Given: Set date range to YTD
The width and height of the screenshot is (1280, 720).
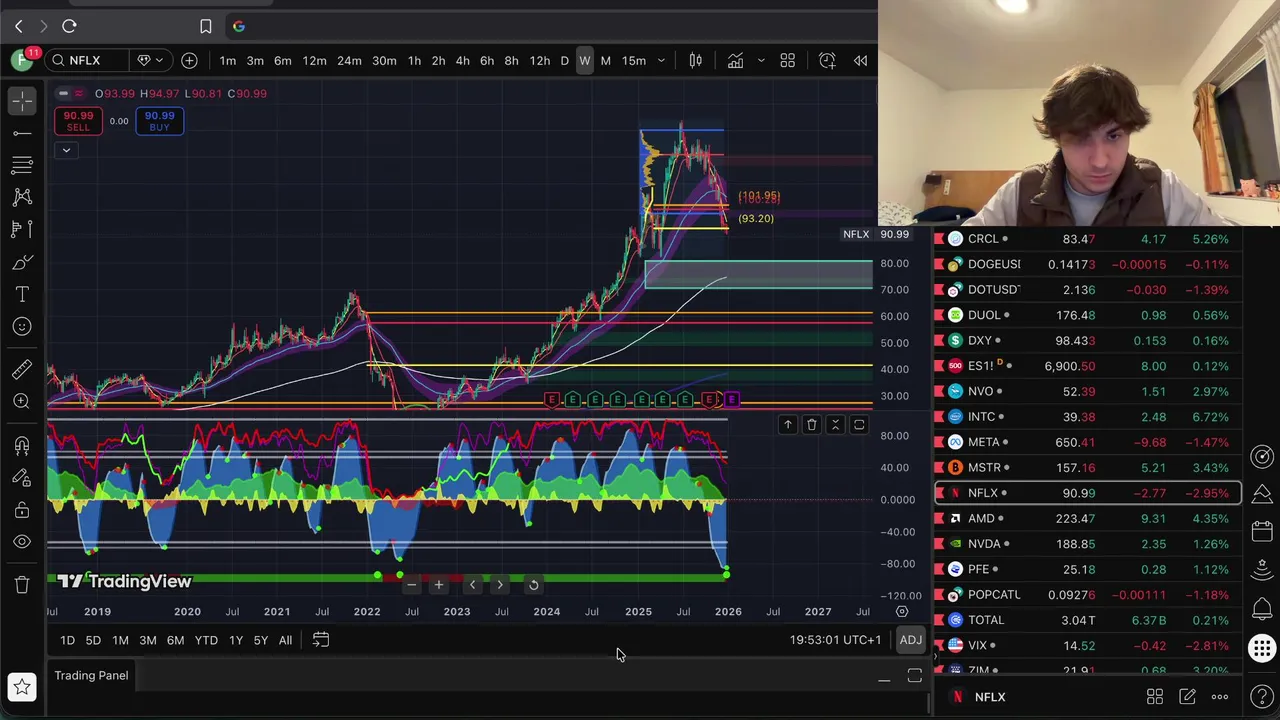Looking at the screenshot, I should coord(206,640).
